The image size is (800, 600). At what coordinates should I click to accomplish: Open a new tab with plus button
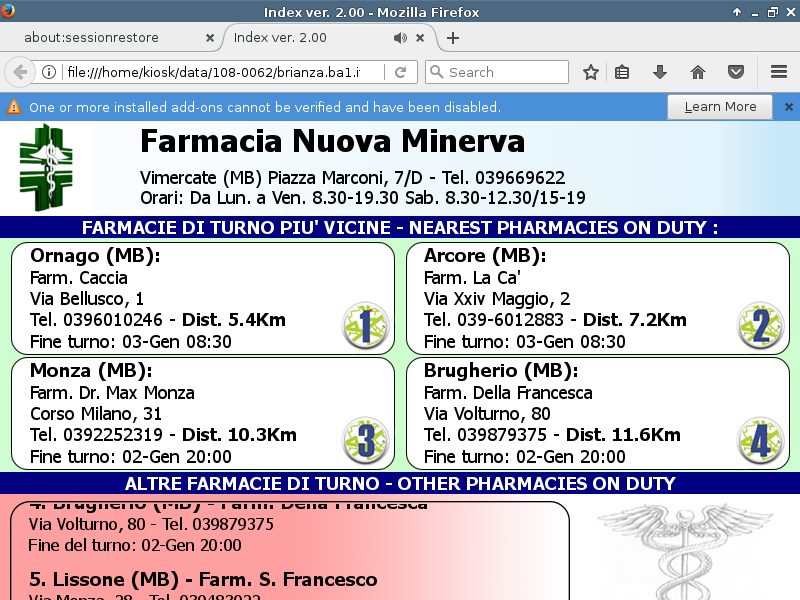tap(453, 38)
